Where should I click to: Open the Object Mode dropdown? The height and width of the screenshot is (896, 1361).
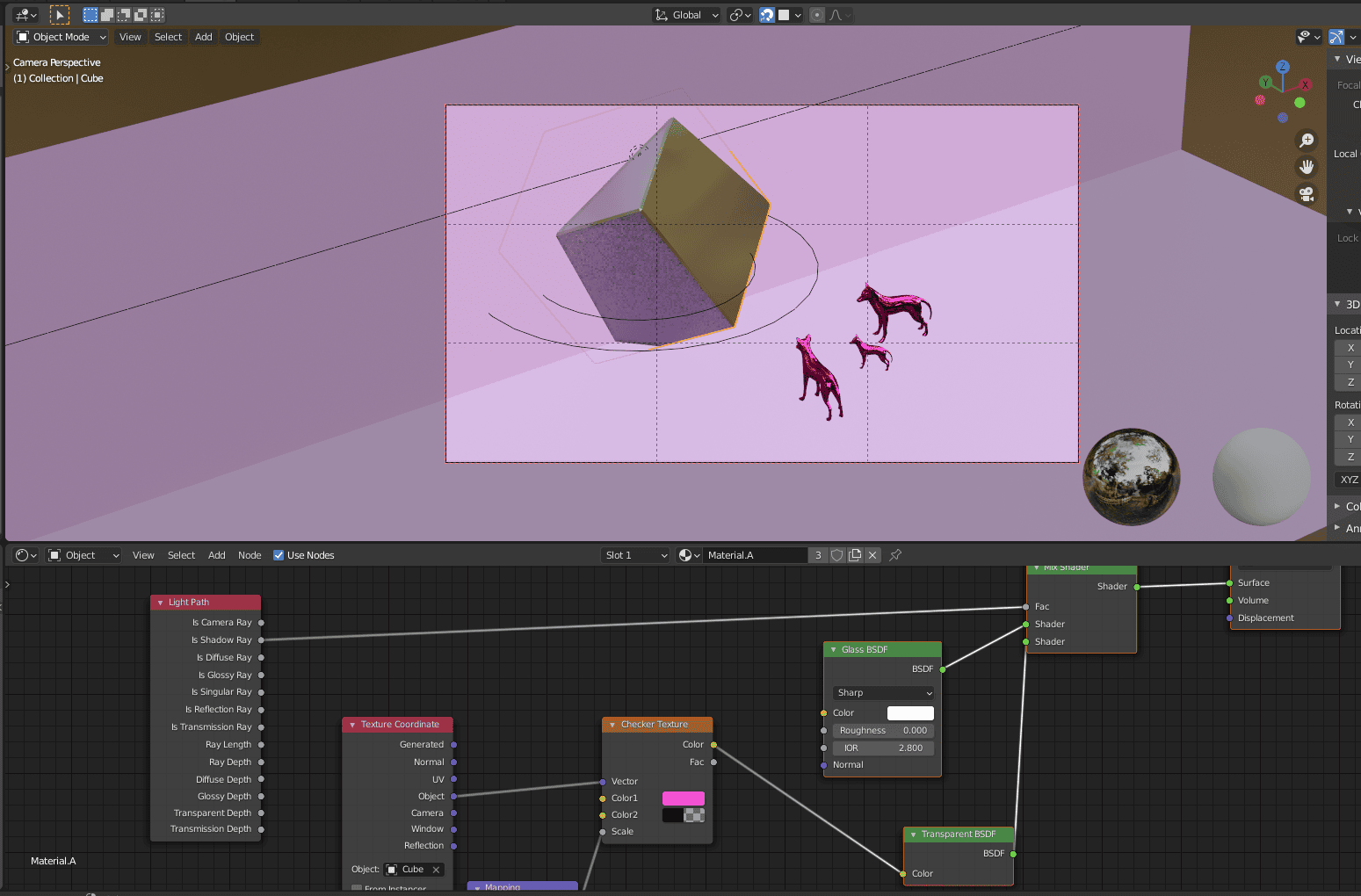[x=62, y=37]
